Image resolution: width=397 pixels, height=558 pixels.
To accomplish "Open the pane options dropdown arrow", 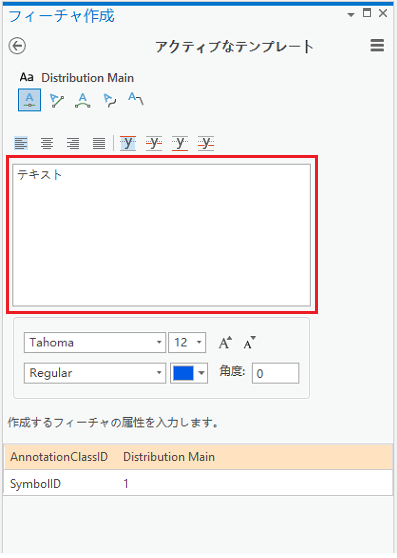I will click(x=351, y=15).
